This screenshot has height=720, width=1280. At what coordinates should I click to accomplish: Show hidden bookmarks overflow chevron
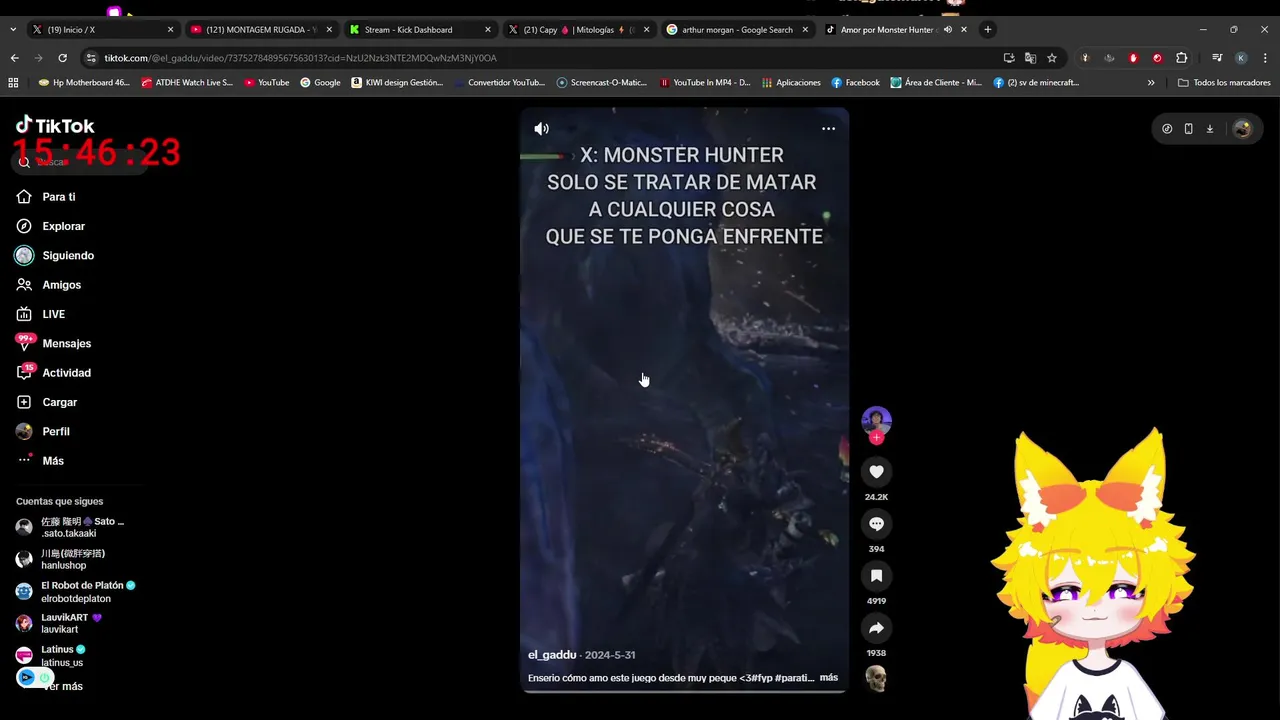[x=1151, y=83]
